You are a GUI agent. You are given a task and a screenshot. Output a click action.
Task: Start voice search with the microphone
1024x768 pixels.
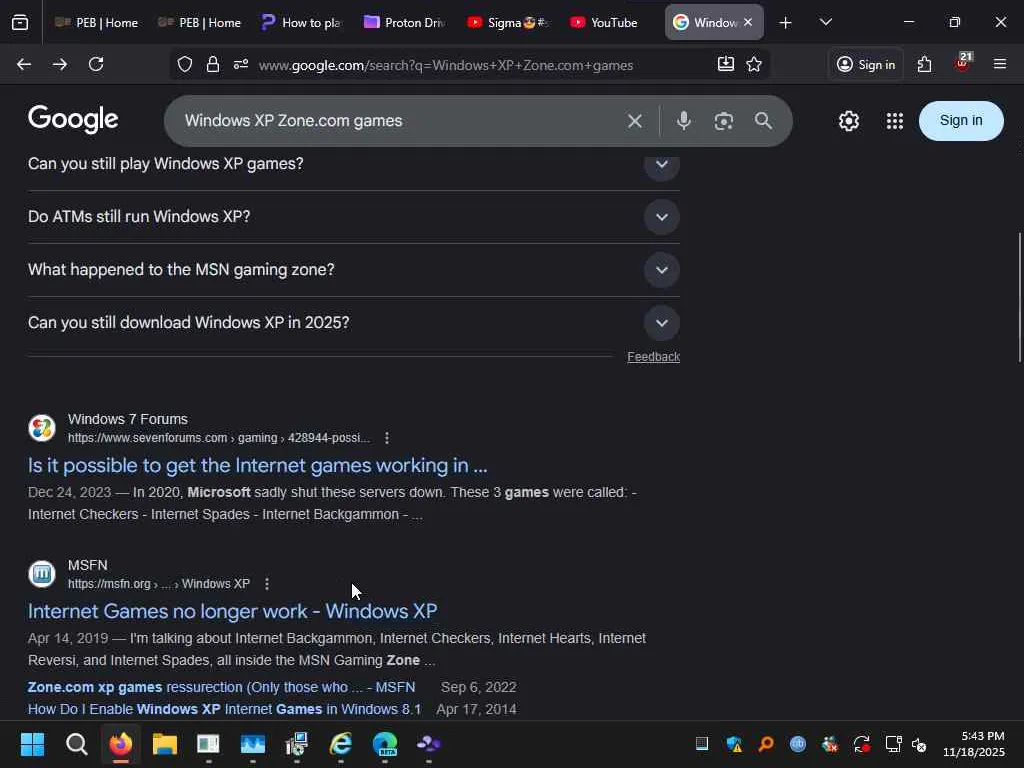click(684, 121)
